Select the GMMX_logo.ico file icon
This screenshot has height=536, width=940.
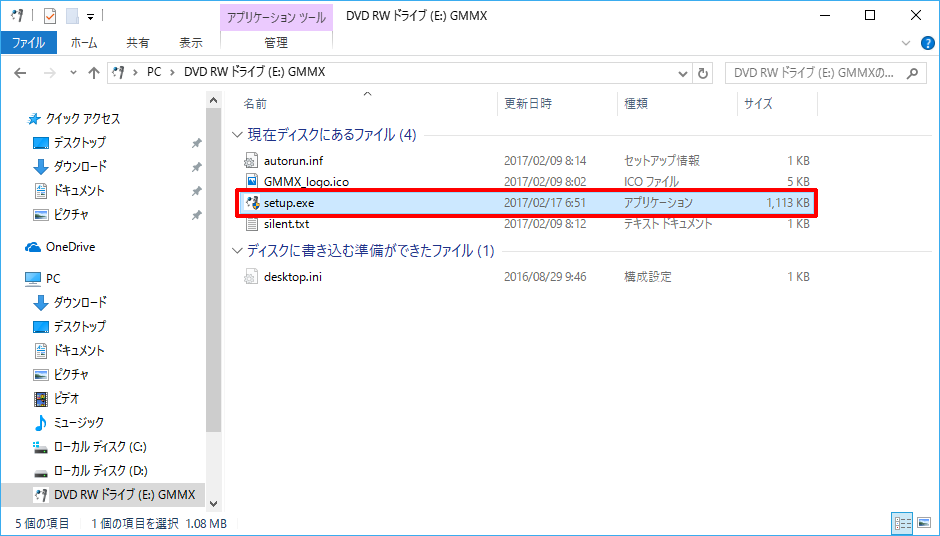coord(251,181)
